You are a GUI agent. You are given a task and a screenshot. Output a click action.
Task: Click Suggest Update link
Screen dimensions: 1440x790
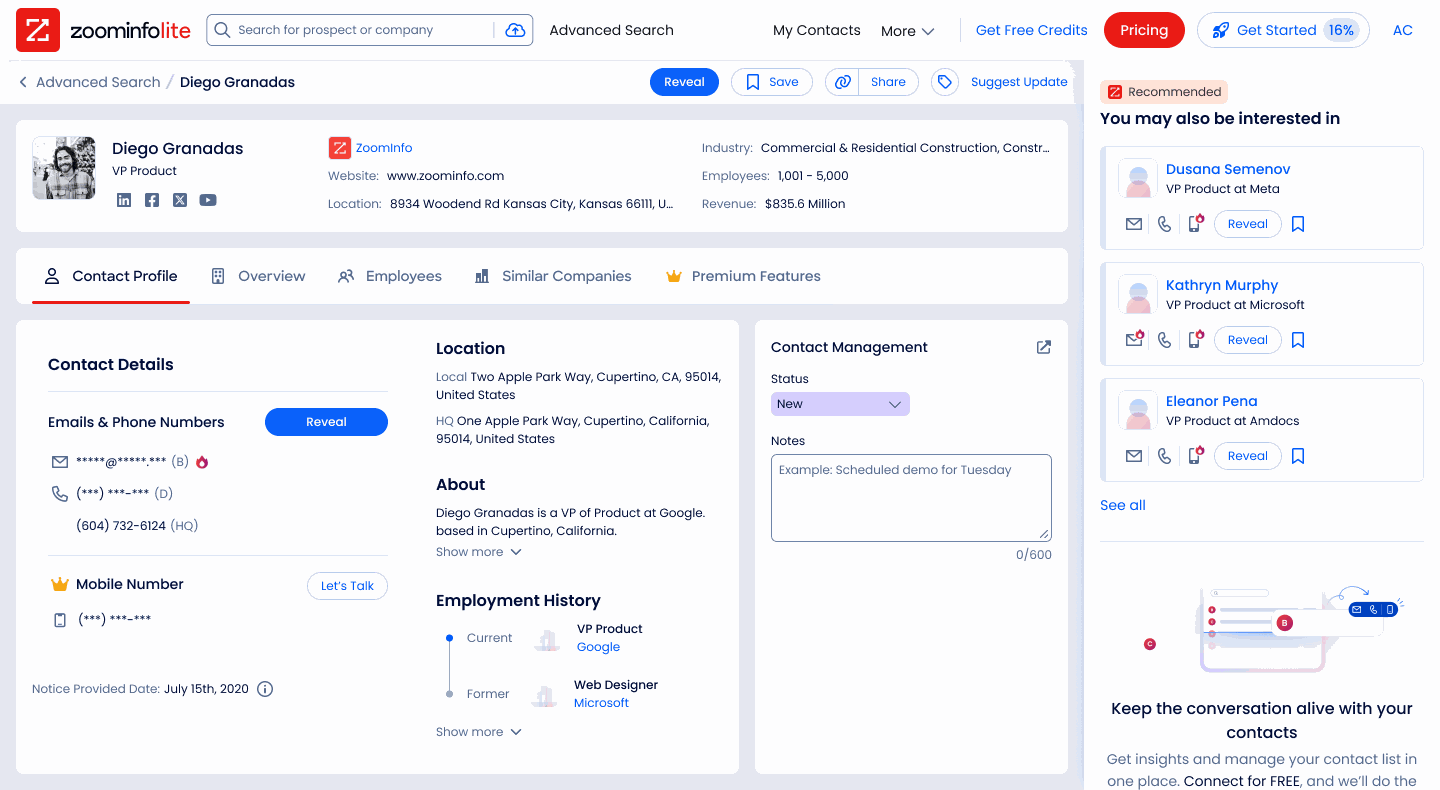(1019, 82)
